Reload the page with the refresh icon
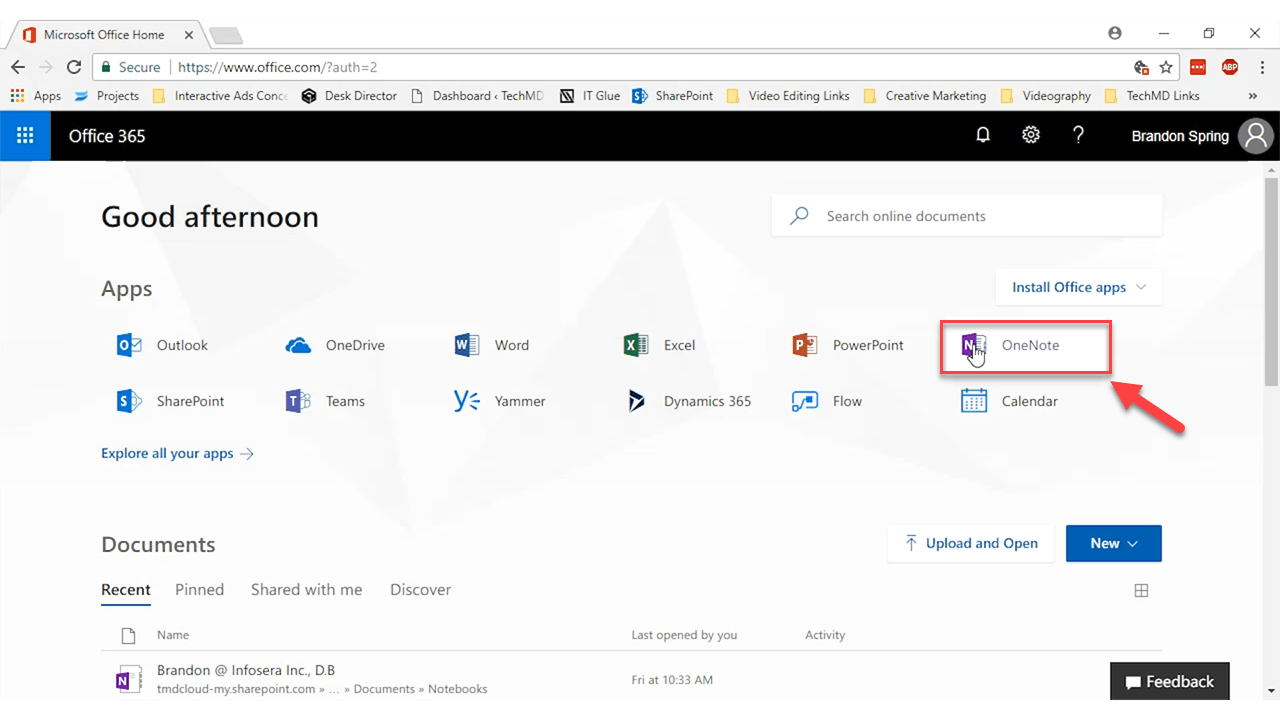 point(73,67)
